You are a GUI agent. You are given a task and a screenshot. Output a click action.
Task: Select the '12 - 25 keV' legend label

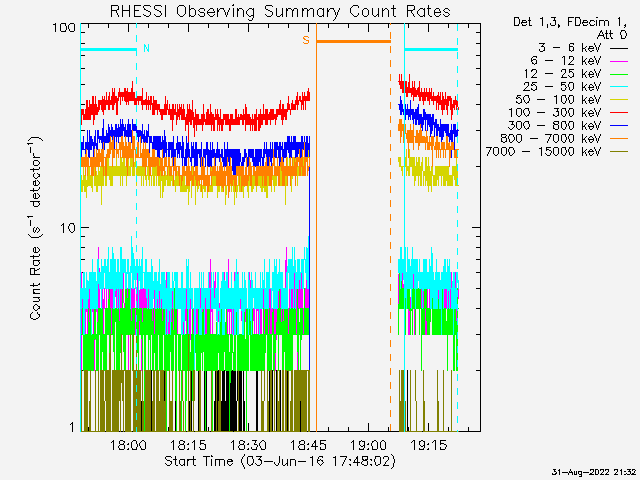pos(562,74)
